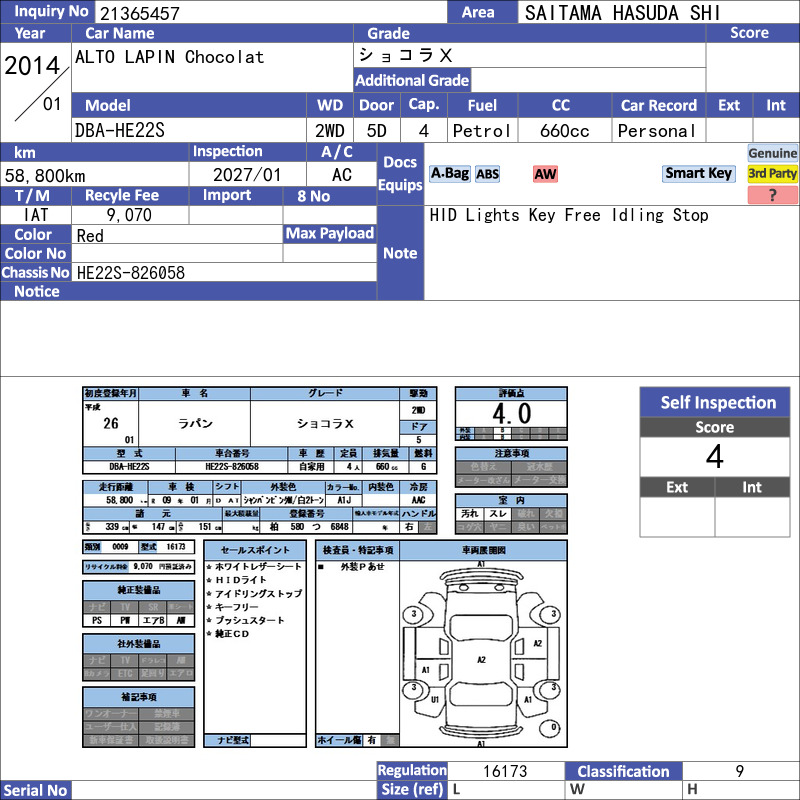Viewport: 800px width, 800px height.
Task: Open the vehicle damage diagram on the sheet
Action: (x=483, y=654)
